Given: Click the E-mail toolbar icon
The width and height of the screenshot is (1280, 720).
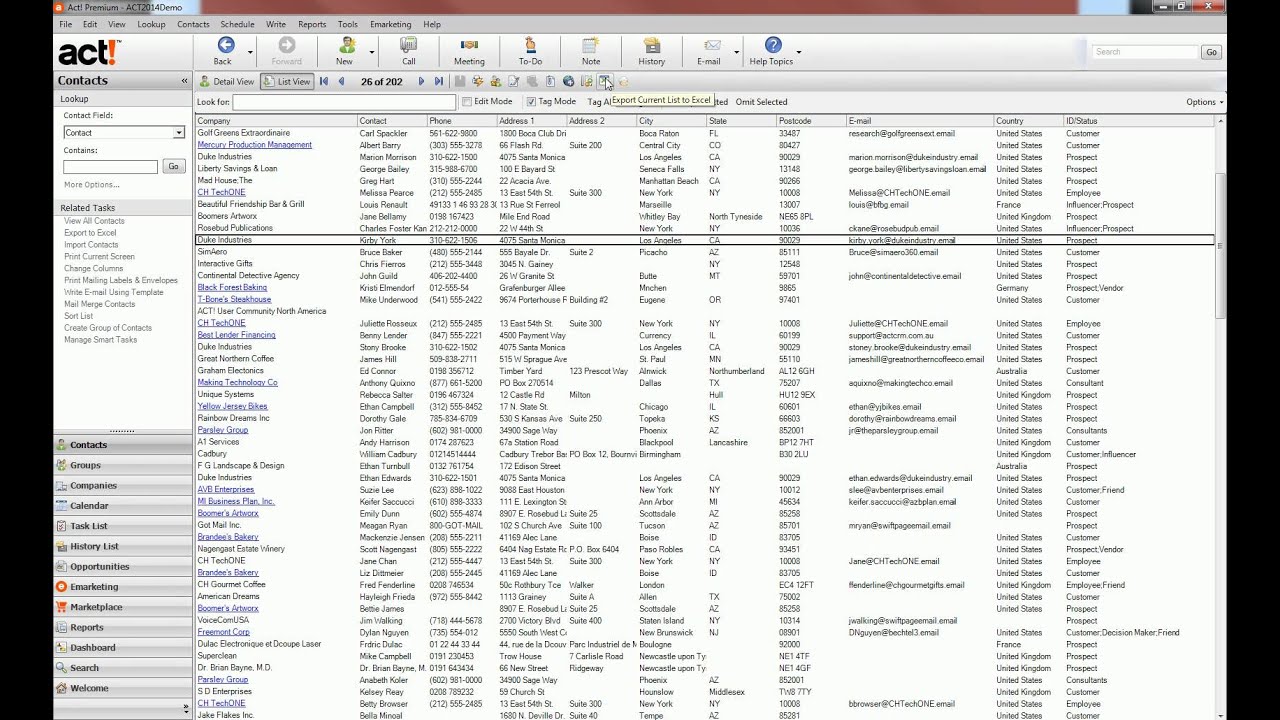Looking at the screenshot, I should (712, 45).
